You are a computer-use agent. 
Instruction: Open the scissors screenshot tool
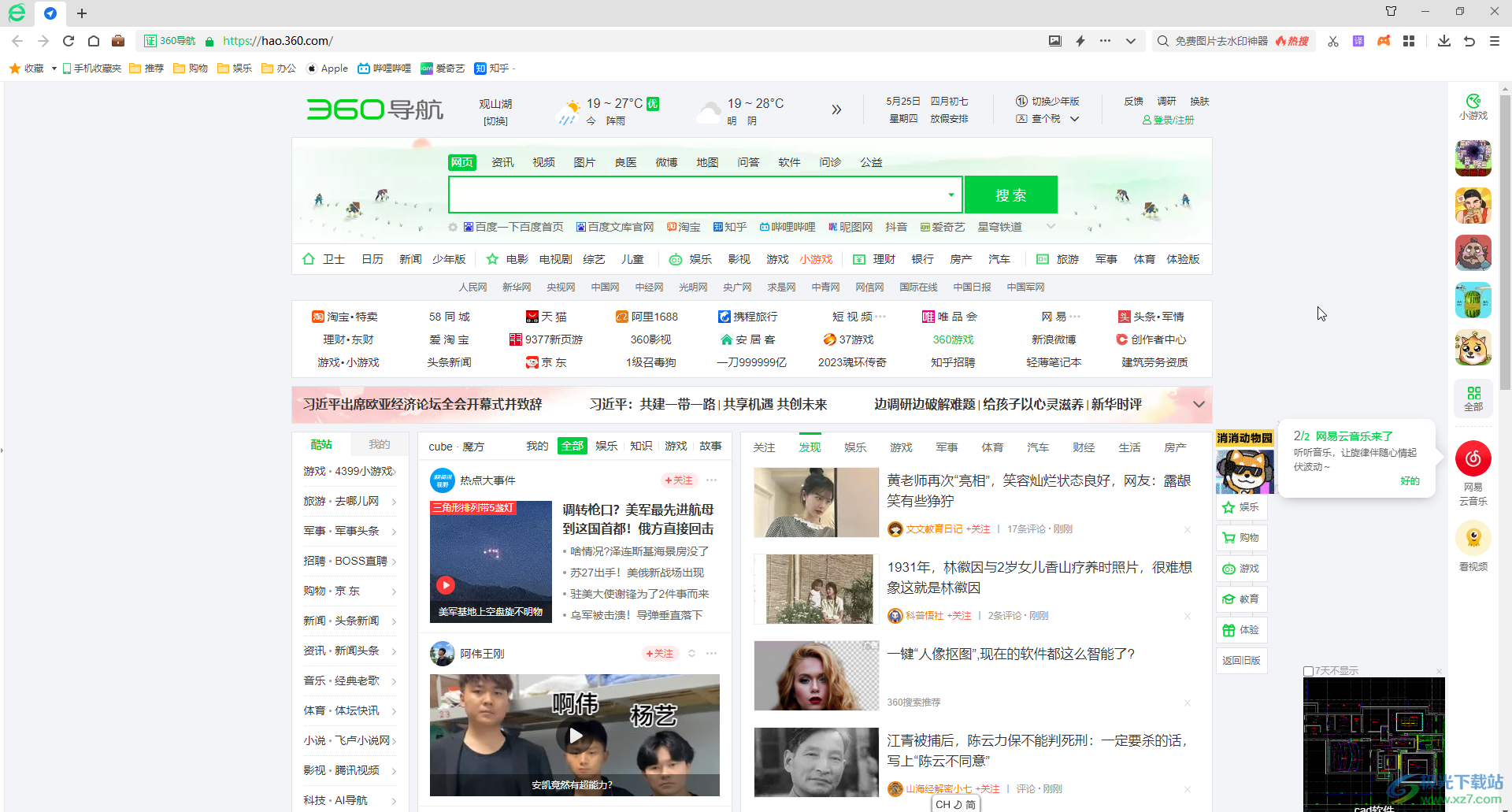(1333, 41)
